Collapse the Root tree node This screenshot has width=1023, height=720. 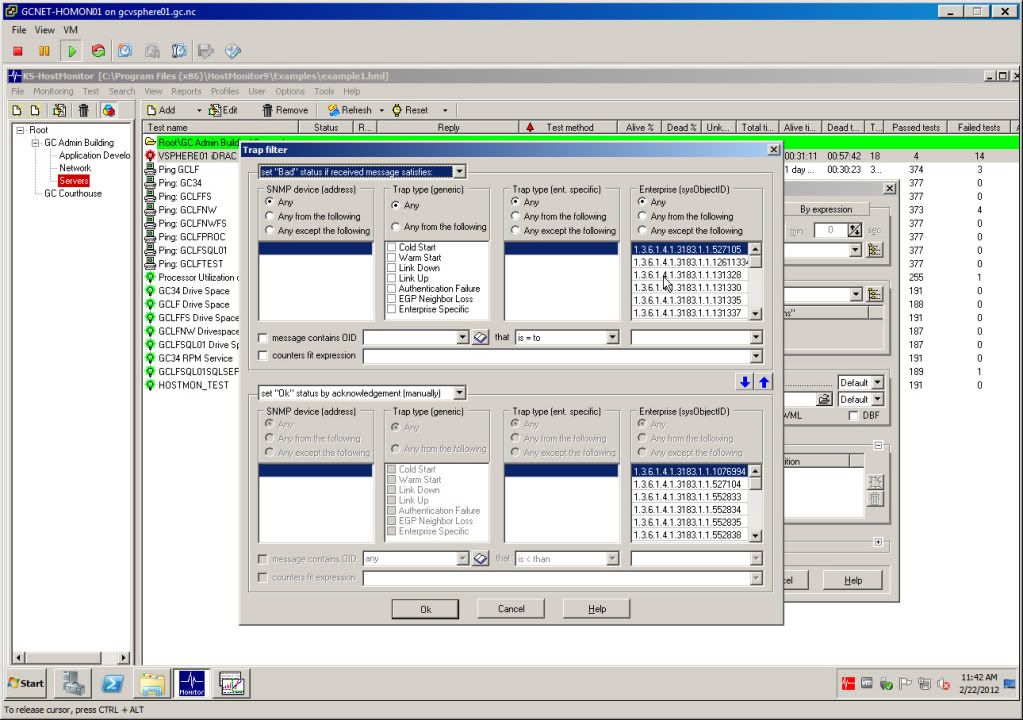(x=20, y=130)
